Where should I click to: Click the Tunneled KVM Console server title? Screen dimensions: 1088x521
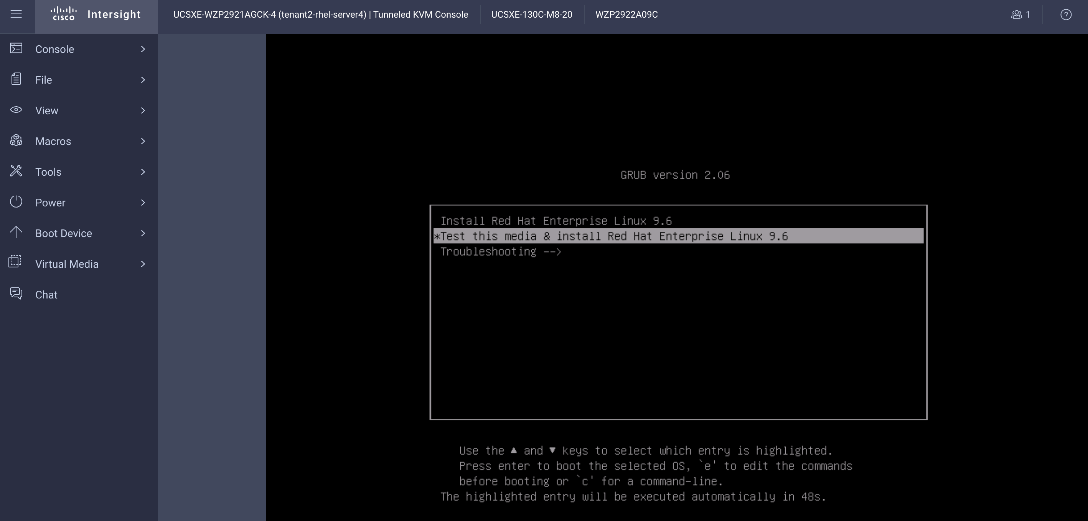point(321,15)
